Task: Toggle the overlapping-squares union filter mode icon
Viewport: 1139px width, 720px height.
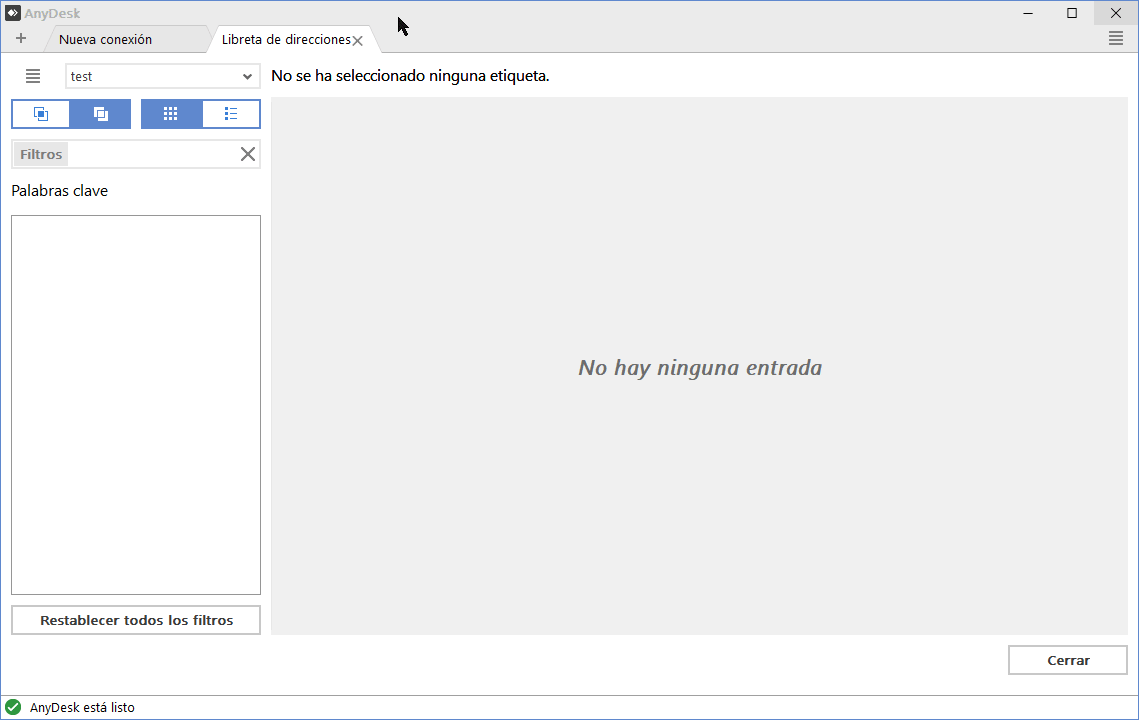Action: 100,114
